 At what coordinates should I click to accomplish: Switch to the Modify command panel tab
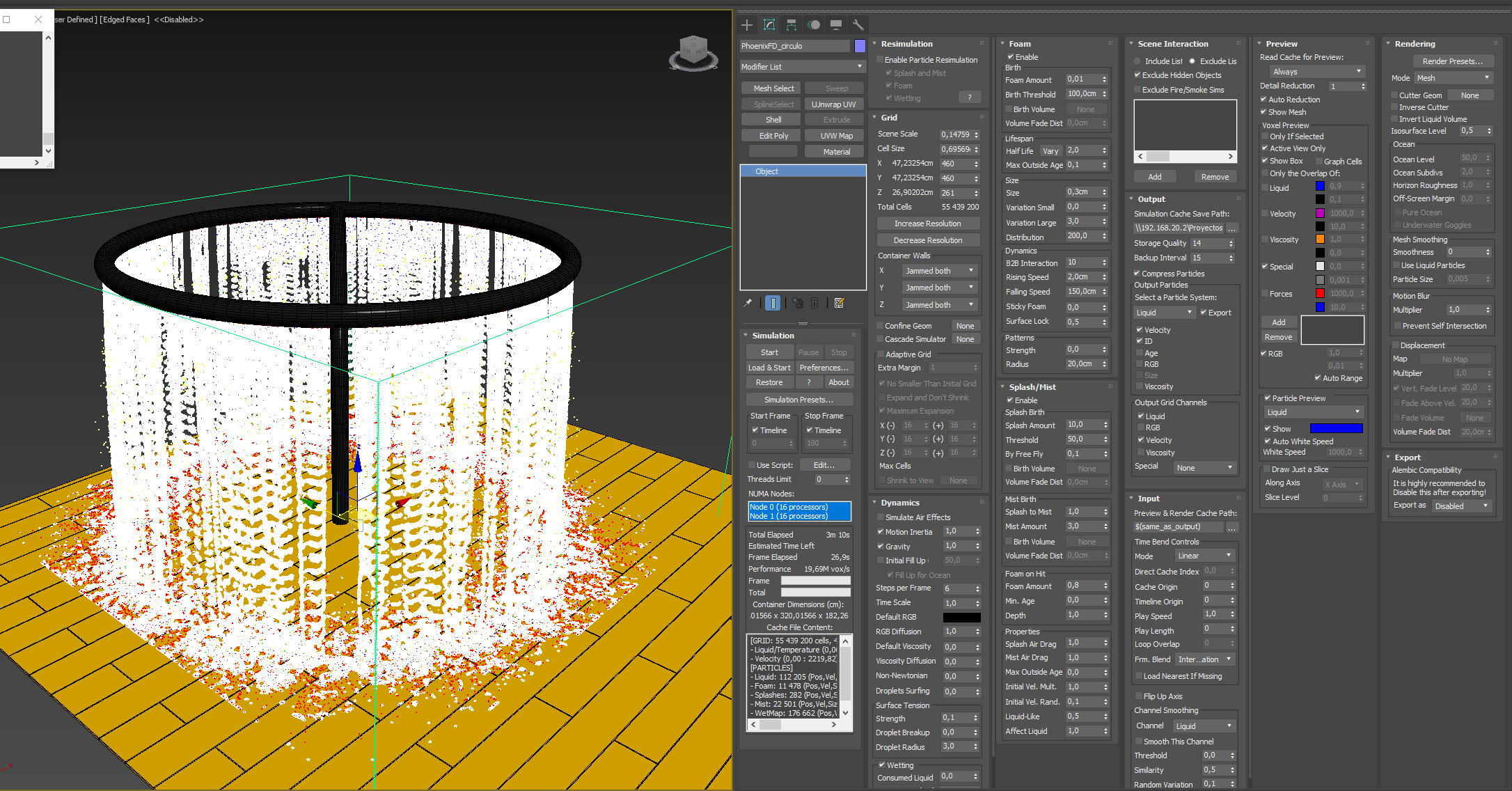click(769, 25)
